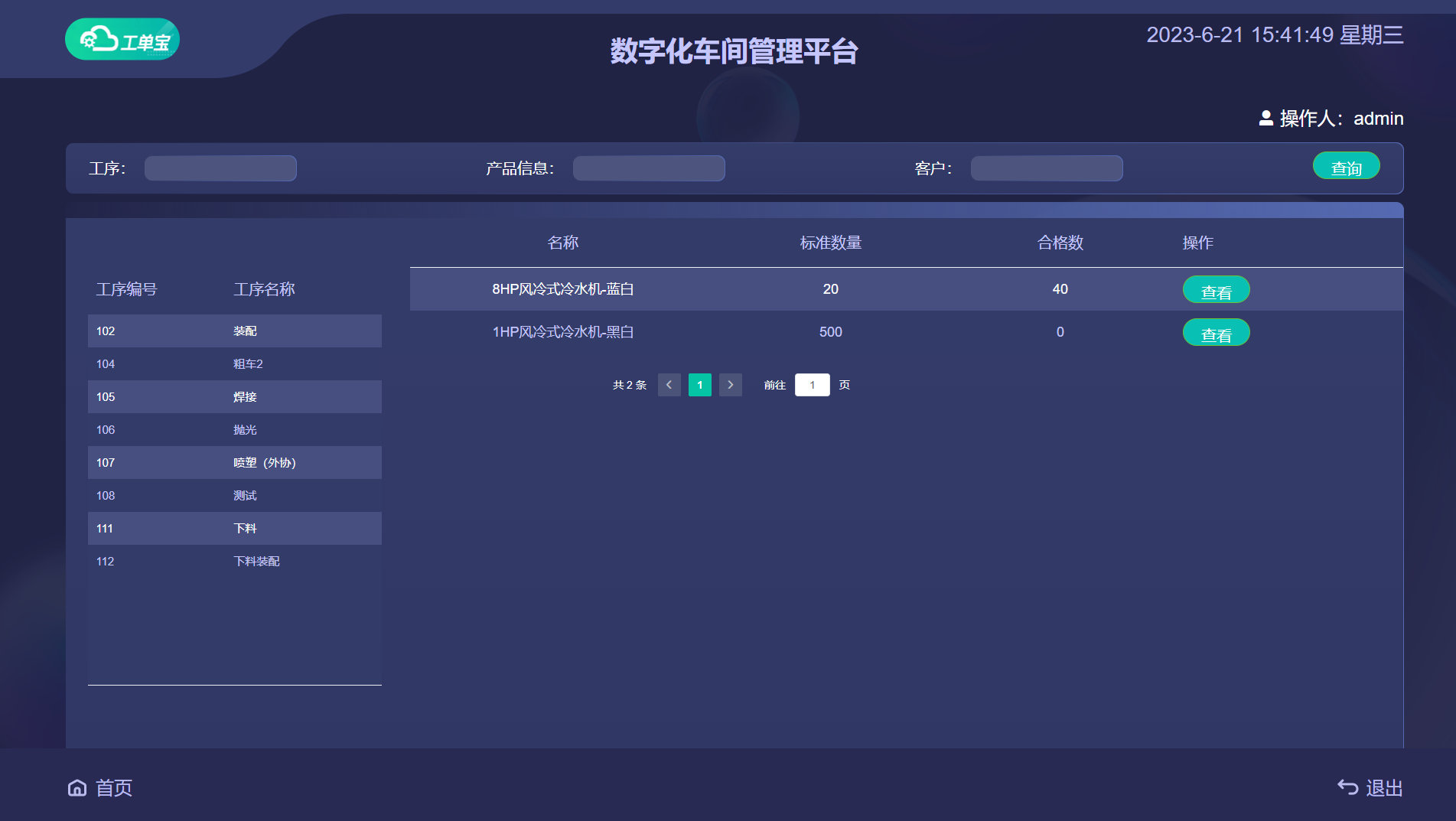Screen dimensions: 1456x821
Task: Select process 102 装配 in the list
Action: pyautogui.click(x=235, y=331)
